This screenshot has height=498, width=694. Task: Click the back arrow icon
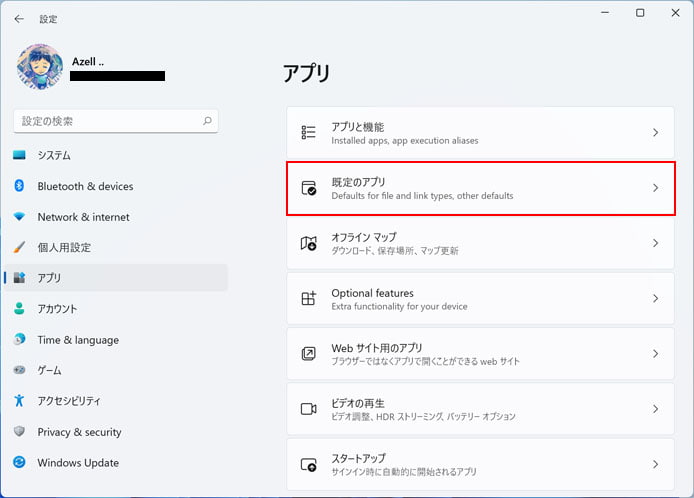(x=19, y=19)
